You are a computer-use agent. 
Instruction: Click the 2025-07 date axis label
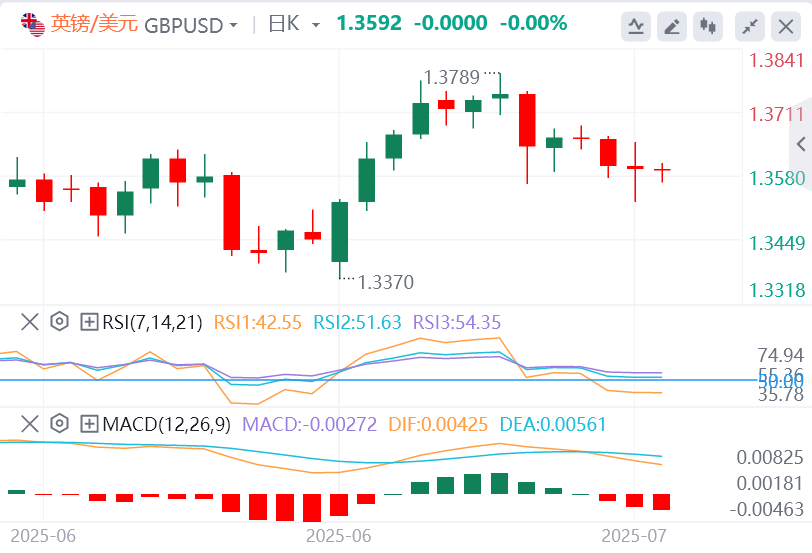coord(634,536)
